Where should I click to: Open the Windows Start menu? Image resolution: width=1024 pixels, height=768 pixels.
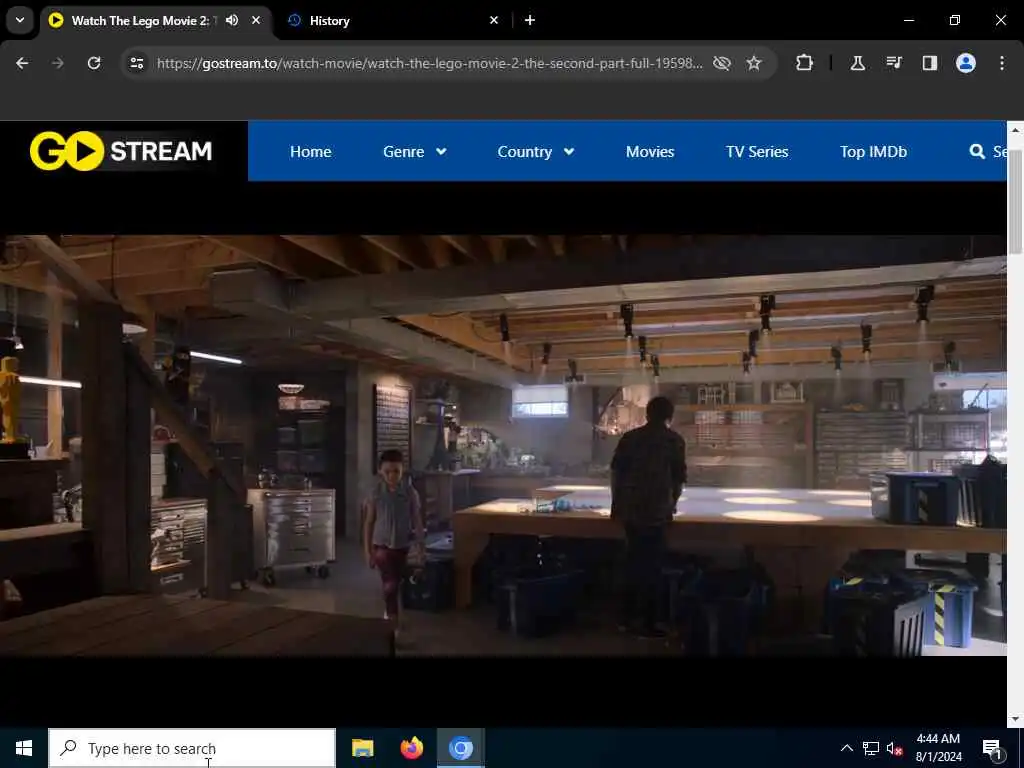tap(24, 748)
